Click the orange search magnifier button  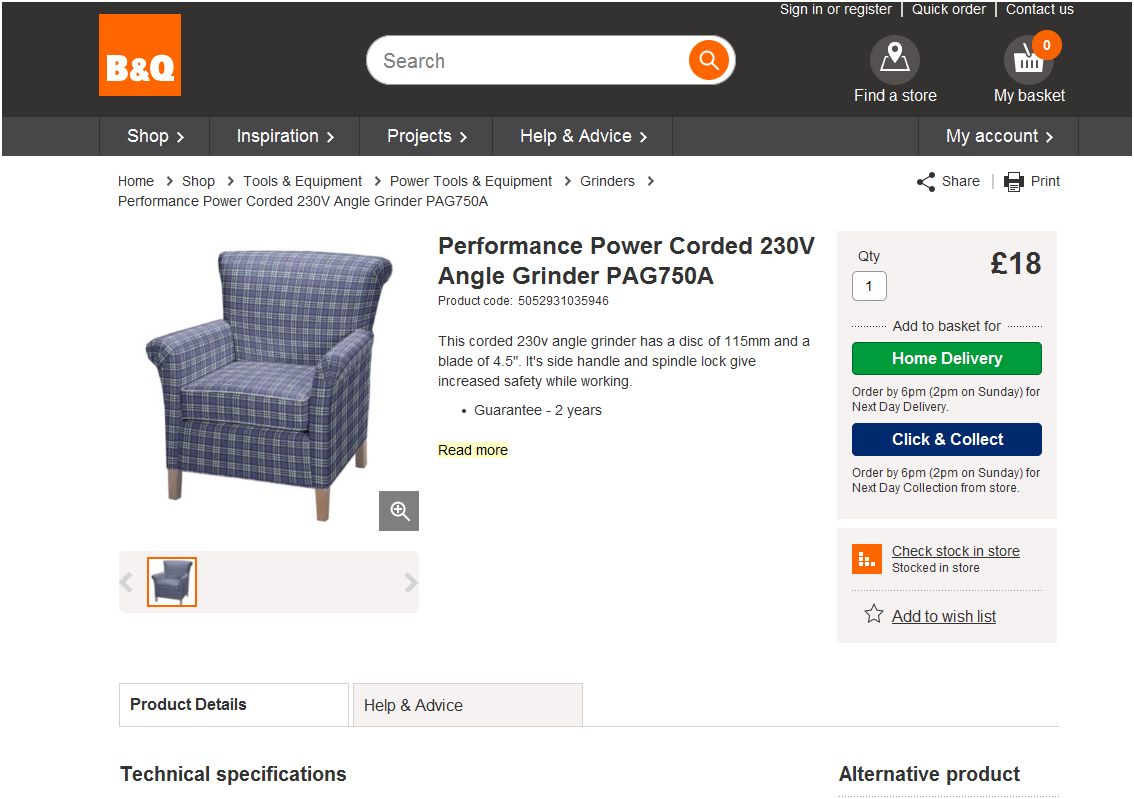[708, 60]
